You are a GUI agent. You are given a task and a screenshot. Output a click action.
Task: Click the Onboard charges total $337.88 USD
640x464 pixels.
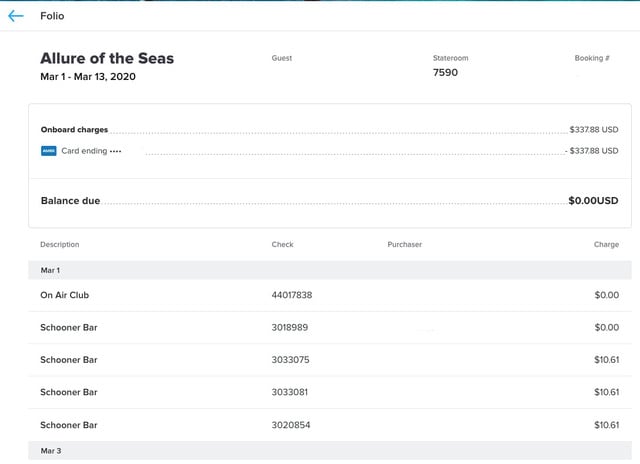click(x=594, y=129)
